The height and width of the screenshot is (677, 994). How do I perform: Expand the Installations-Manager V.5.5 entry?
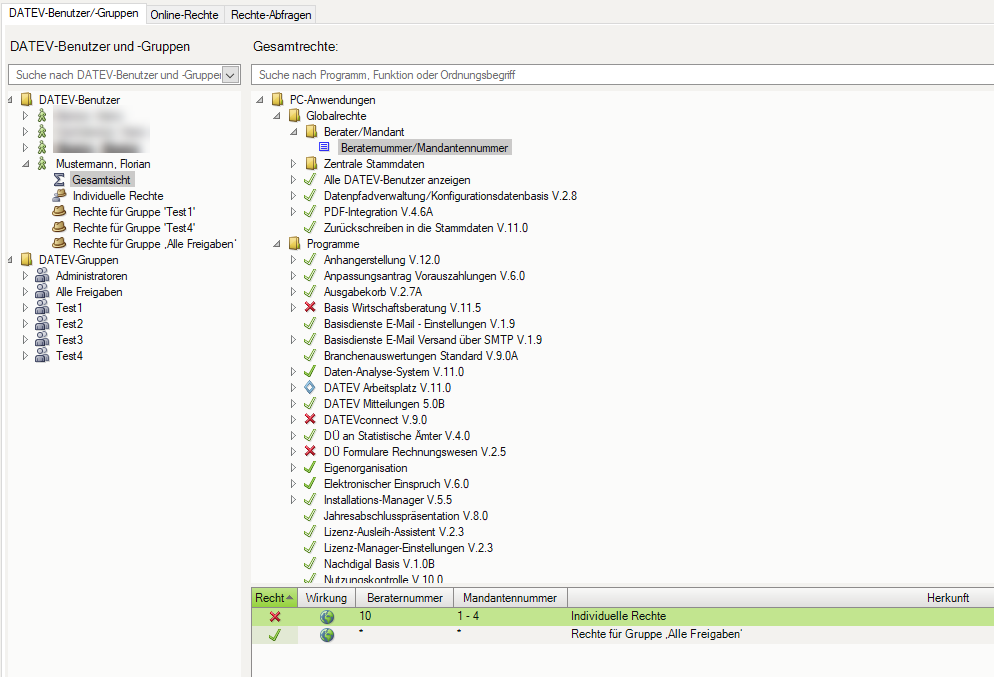pyautogui.click(x=293, y=500)
